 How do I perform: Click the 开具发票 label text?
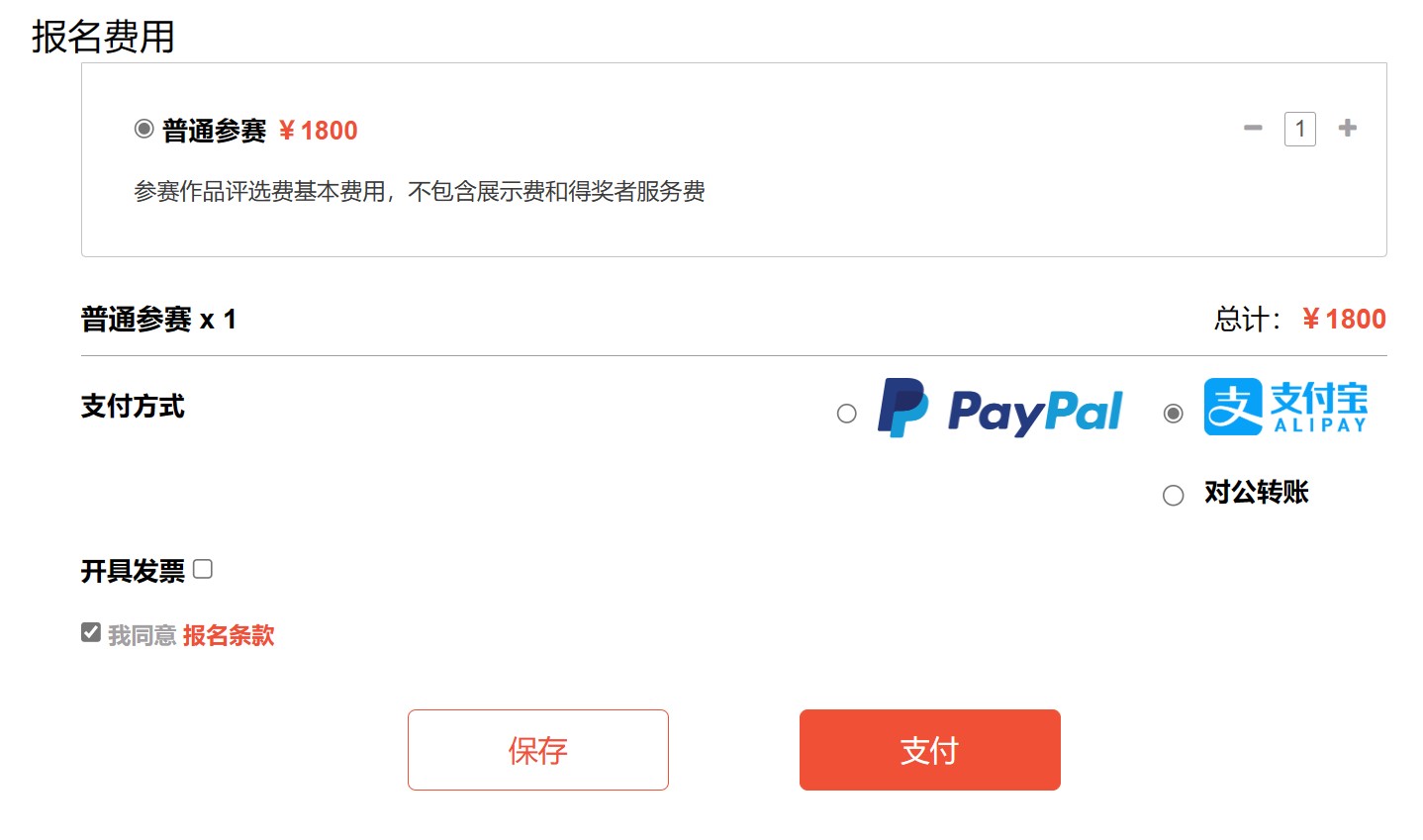134,571
